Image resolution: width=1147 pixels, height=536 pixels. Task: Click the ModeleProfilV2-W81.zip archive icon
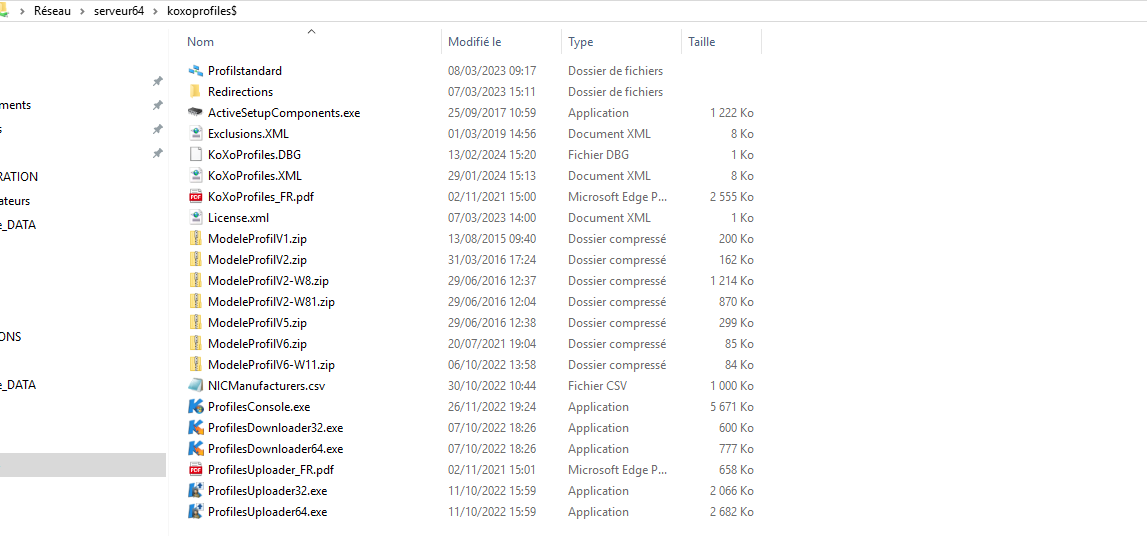195,301
